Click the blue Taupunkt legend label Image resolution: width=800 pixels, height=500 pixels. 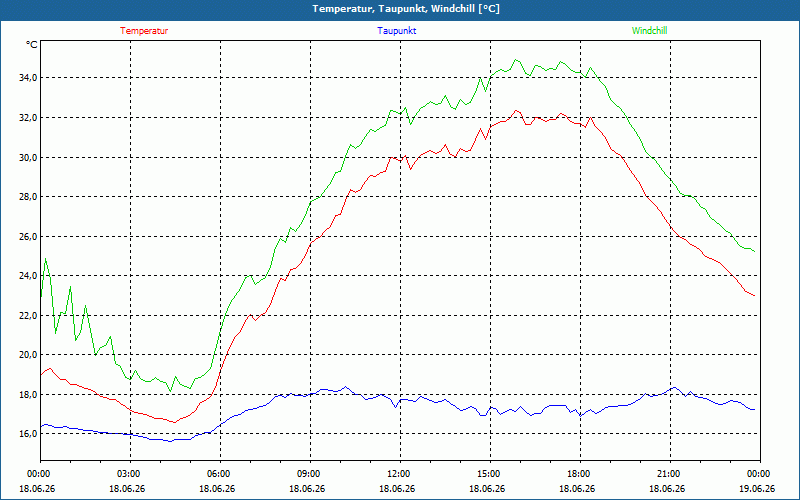point(396,31)
